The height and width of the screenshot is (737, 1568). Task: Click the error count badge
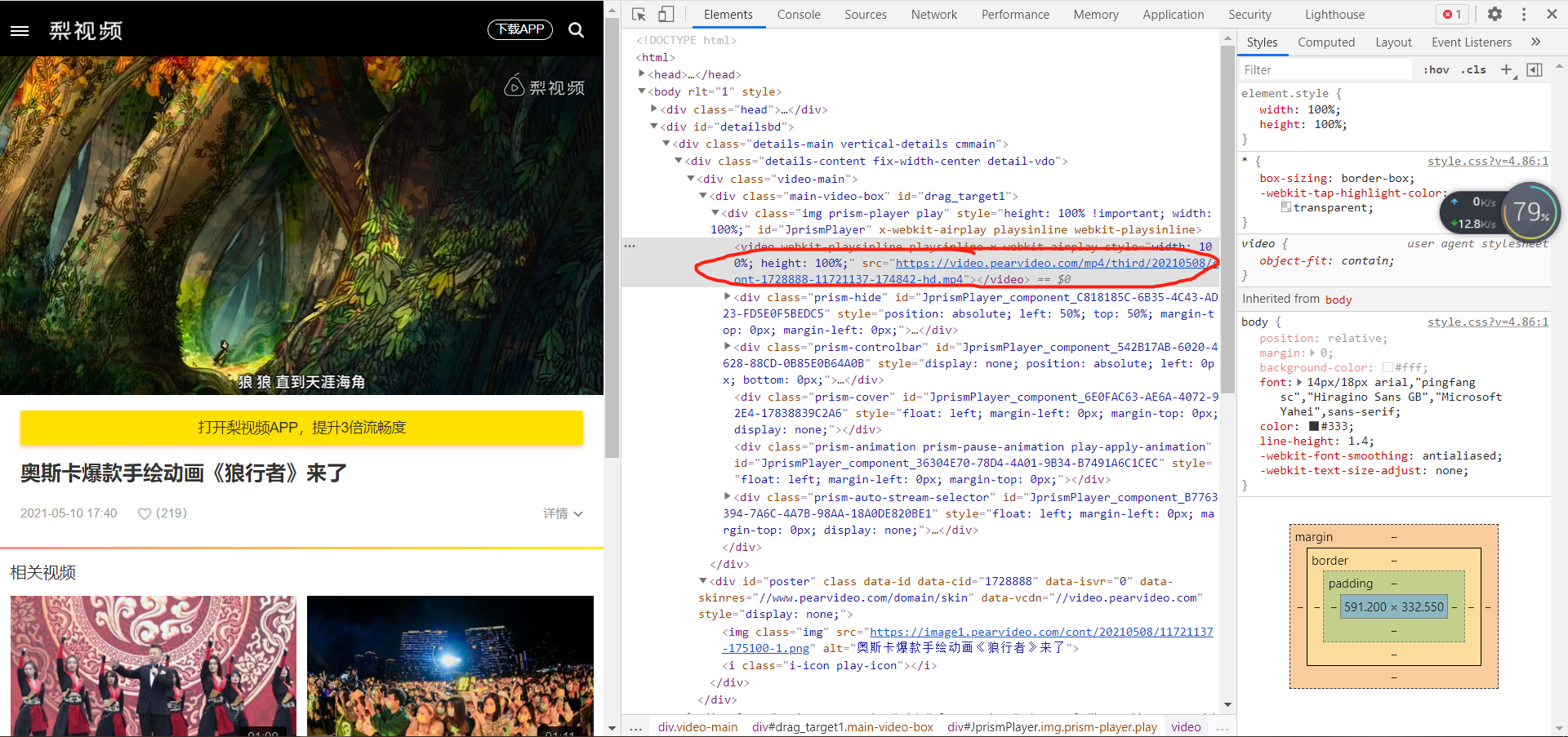pos(1453,14)
